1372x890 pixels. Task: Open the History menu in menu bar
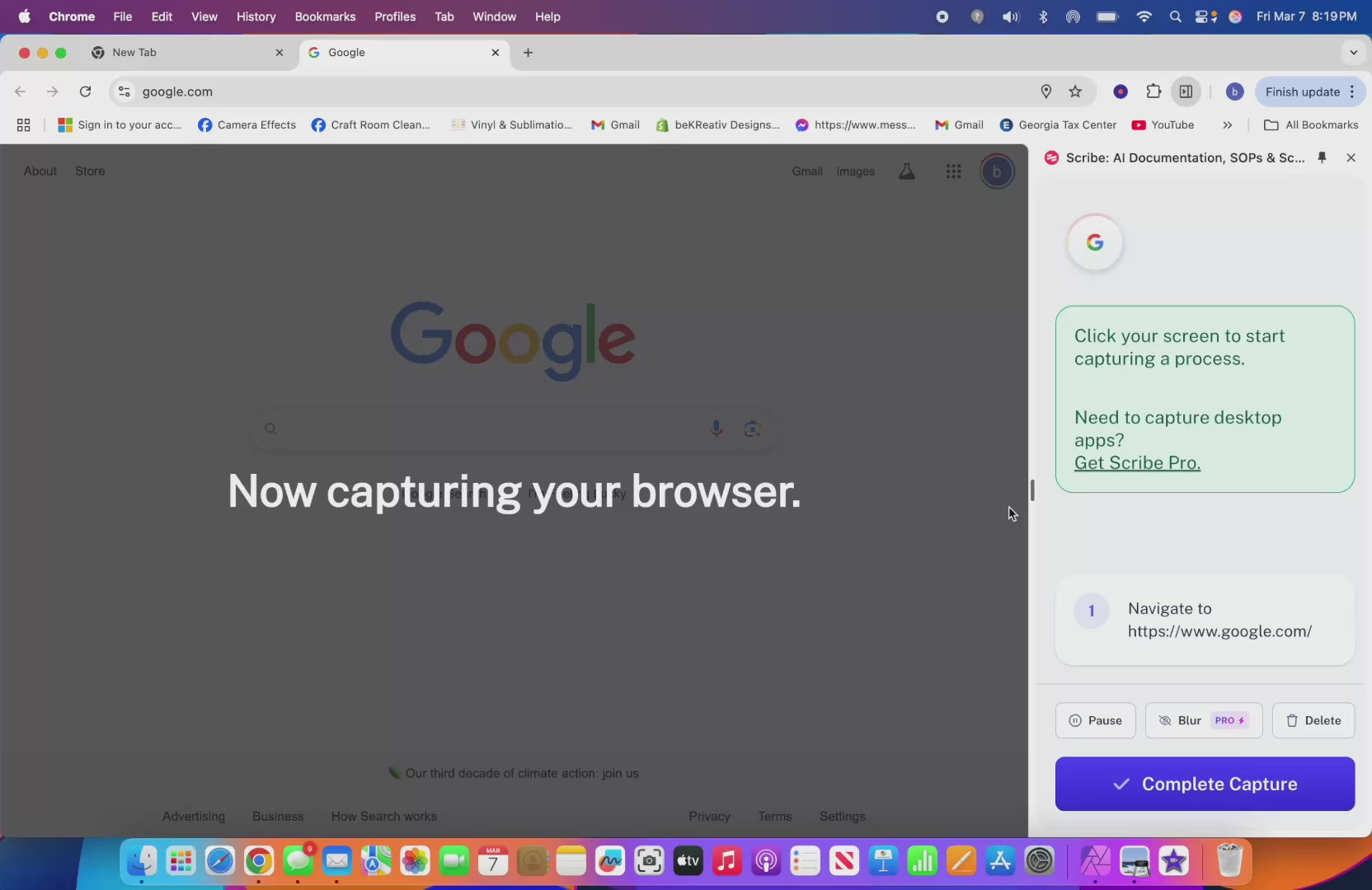256,16
